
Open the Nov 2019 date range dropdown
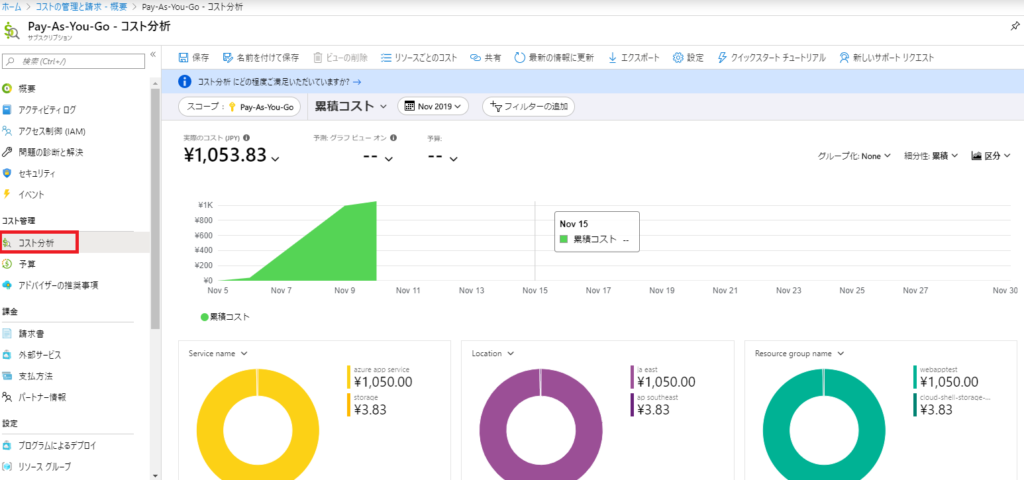click(433, 106)
